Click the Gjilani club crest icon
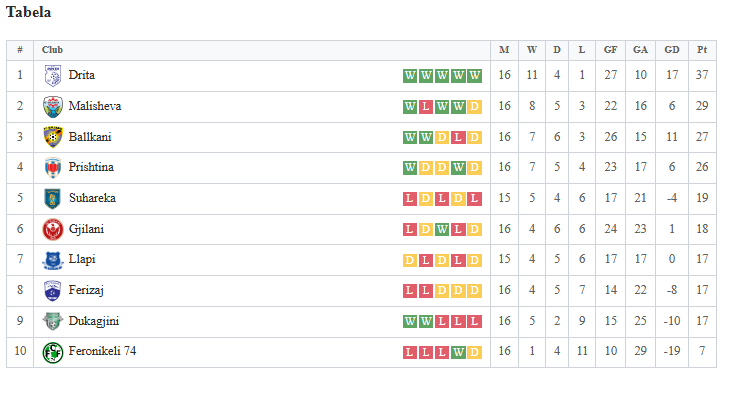 [x=53, y=230]
